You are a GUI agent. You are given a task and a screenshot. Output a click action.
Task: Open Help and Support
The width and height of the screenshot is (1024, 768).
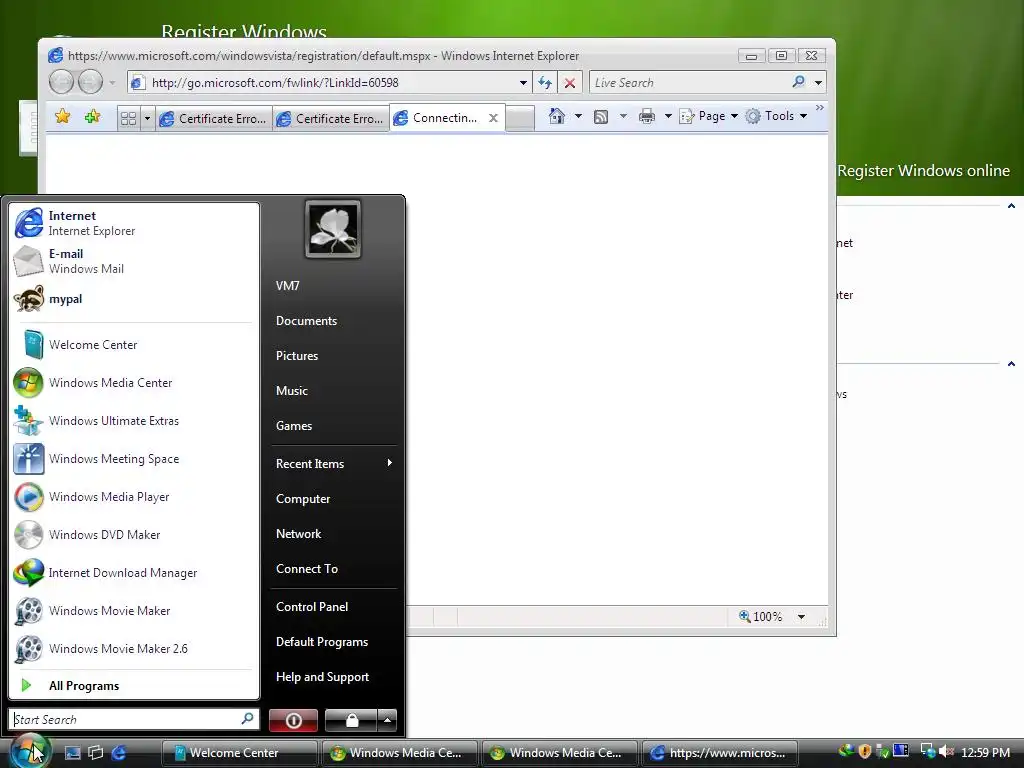333,677
